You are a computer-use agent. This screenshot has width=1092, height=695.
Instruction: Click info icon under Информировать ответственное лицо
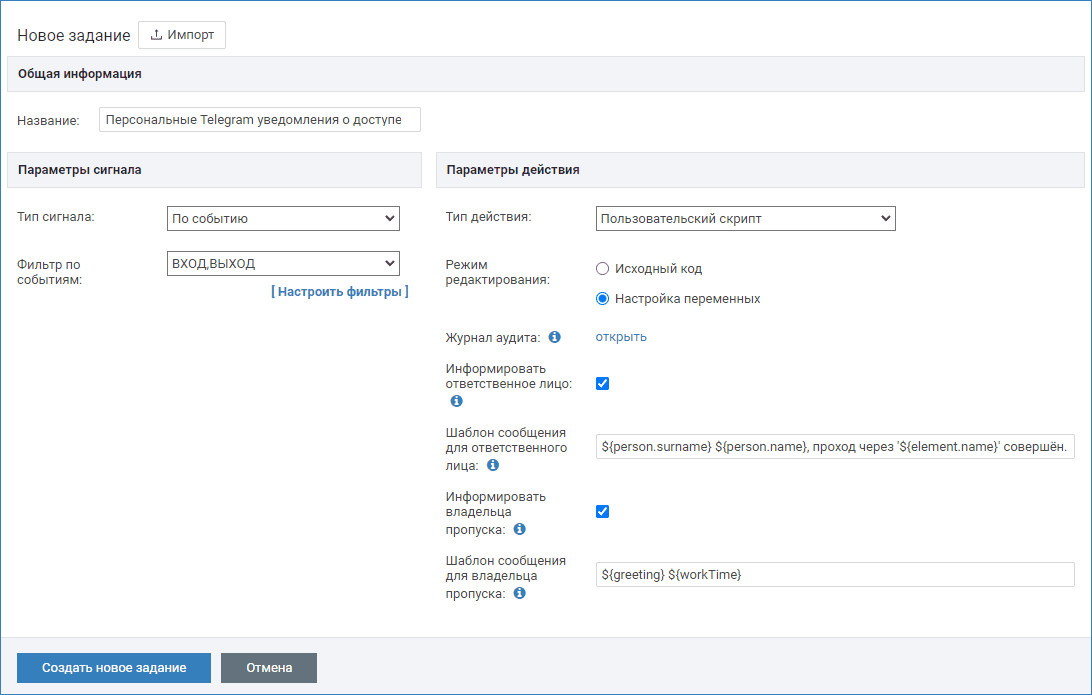point(456,401)
